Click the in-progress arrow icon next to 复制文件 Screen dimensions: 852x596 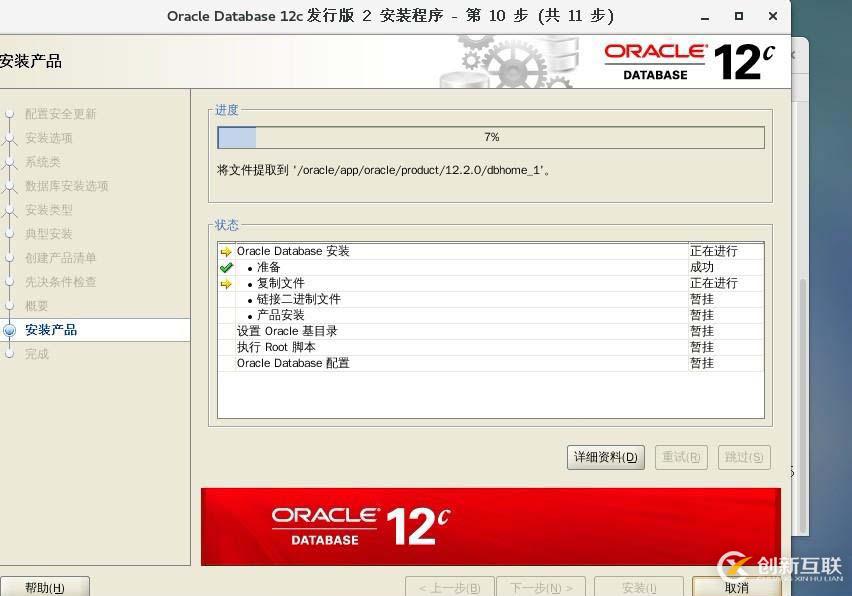[x=227, y=283]
